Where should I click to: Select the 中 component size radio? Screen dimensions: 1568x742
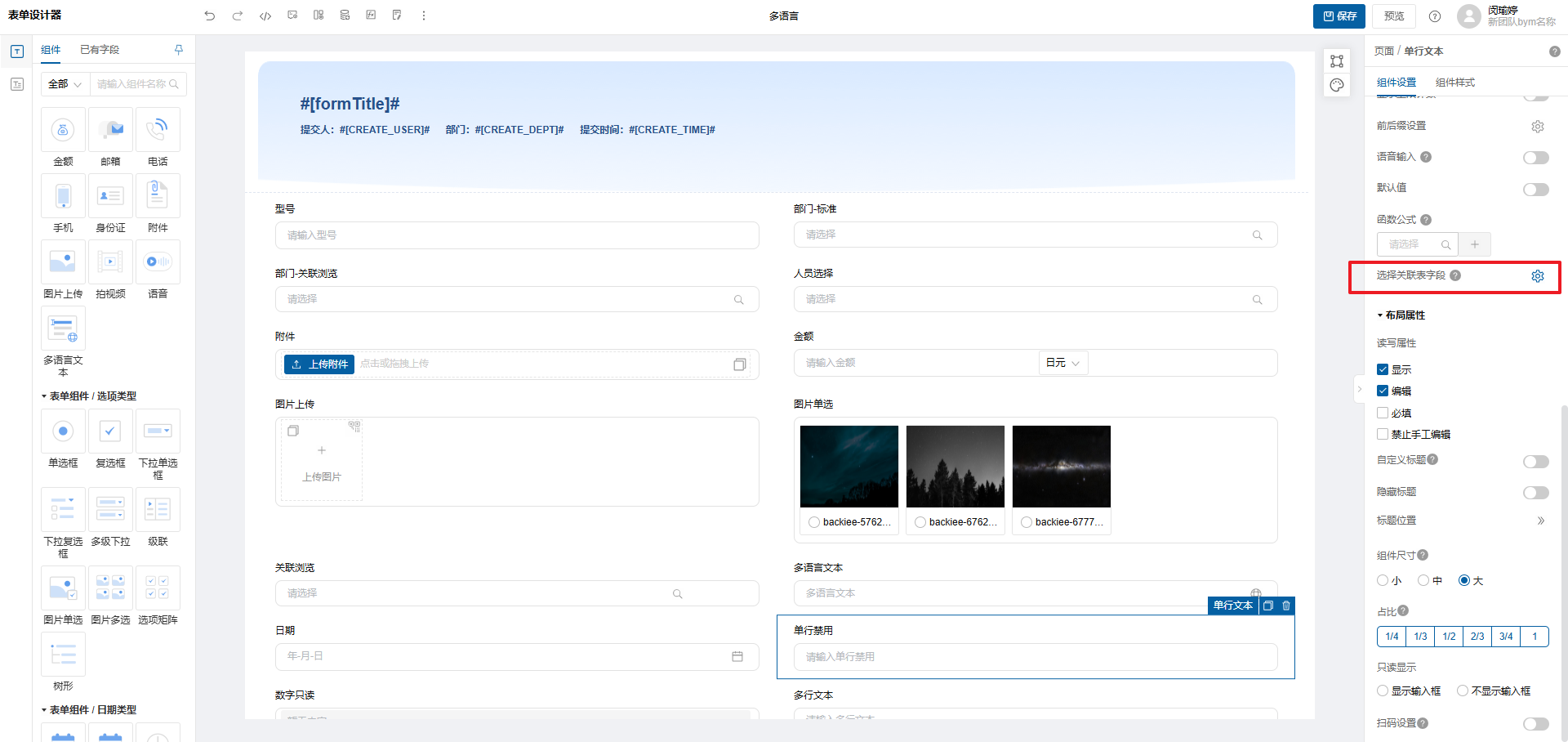pos(1423,580)
